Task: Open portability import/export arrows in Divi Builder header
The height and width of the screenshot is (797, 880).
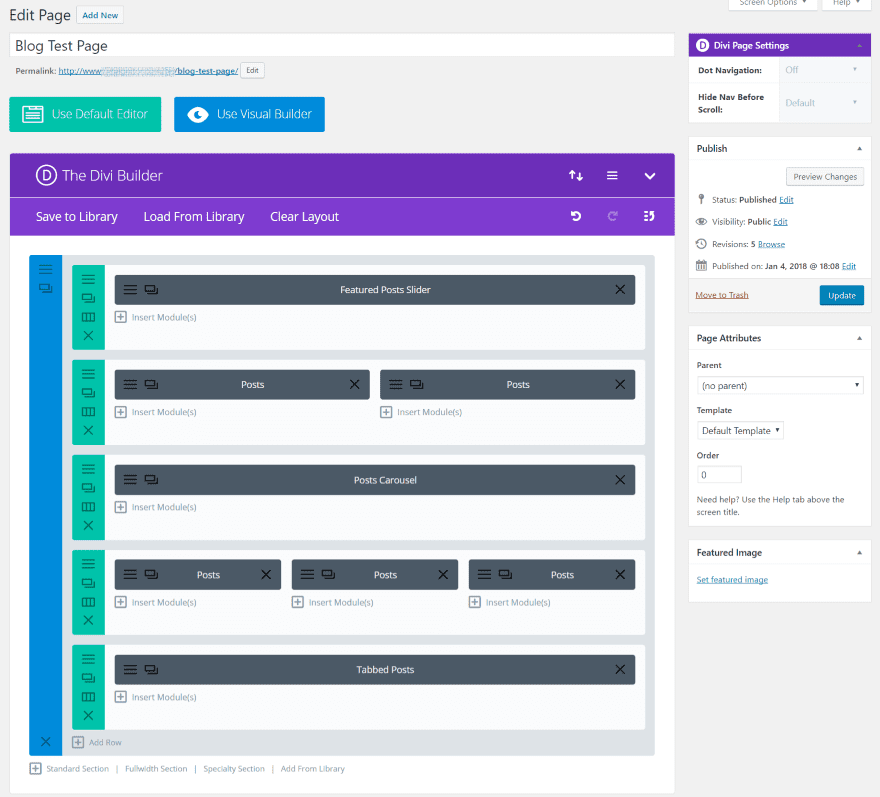Action: point(576,176)
